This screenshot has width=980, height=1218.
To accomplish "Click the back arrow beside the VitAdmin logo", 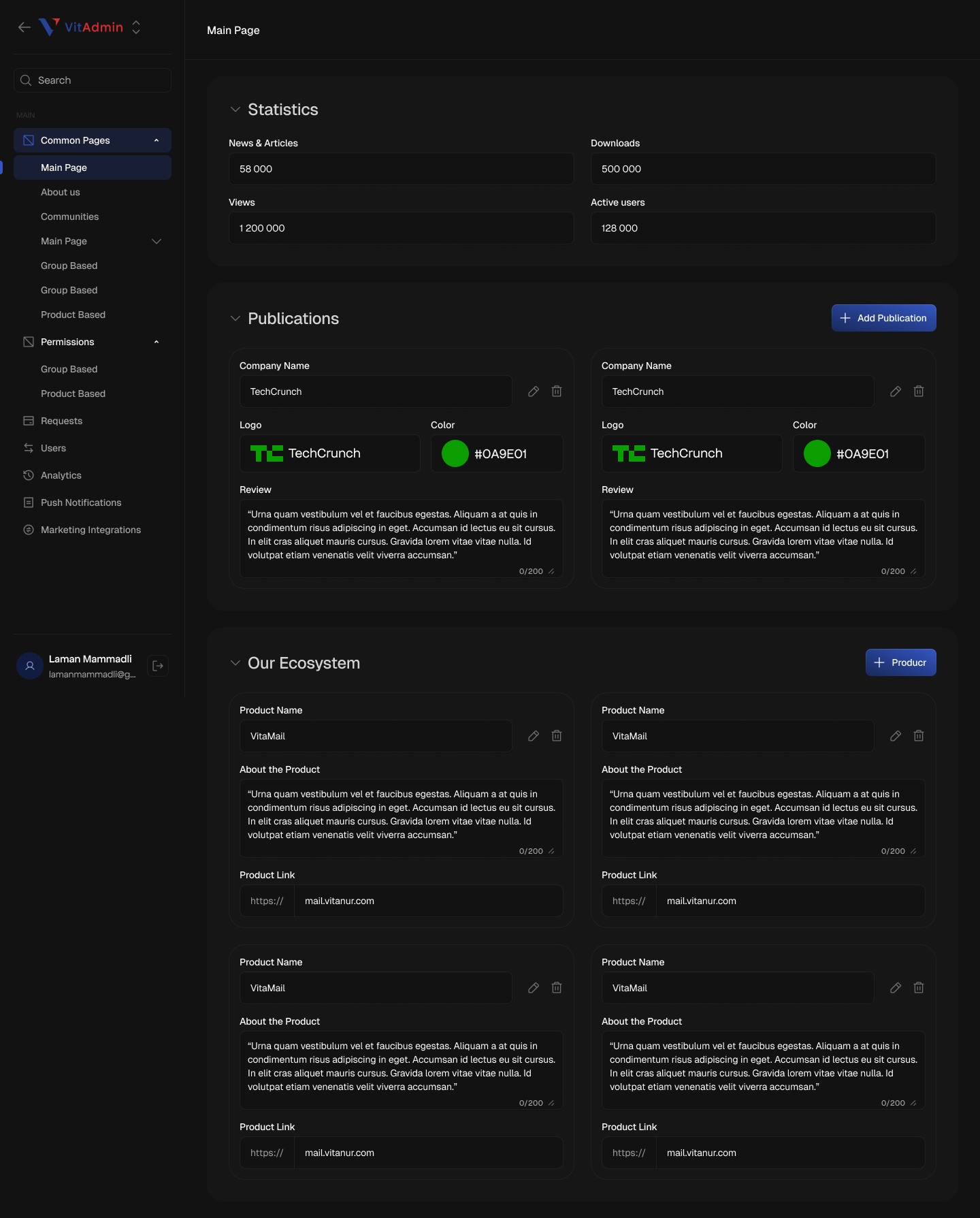I will click(x=24, y=27).
